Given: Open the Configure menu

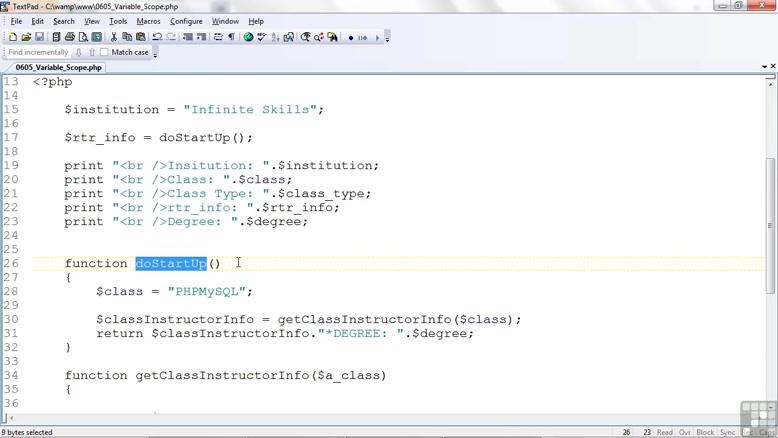Looking at the screenshot, I should [186, 21].
